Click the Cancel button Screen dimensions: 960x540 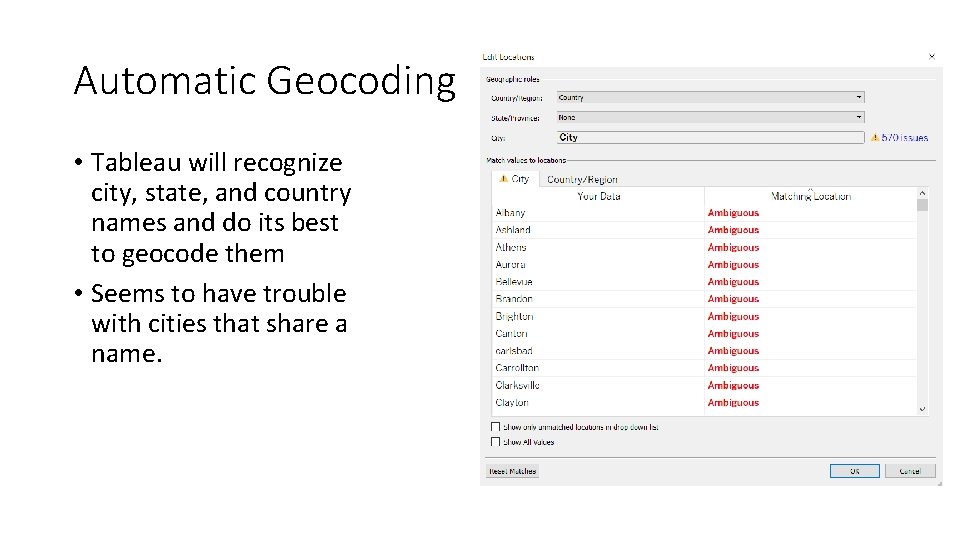click(x=910, y=471)
